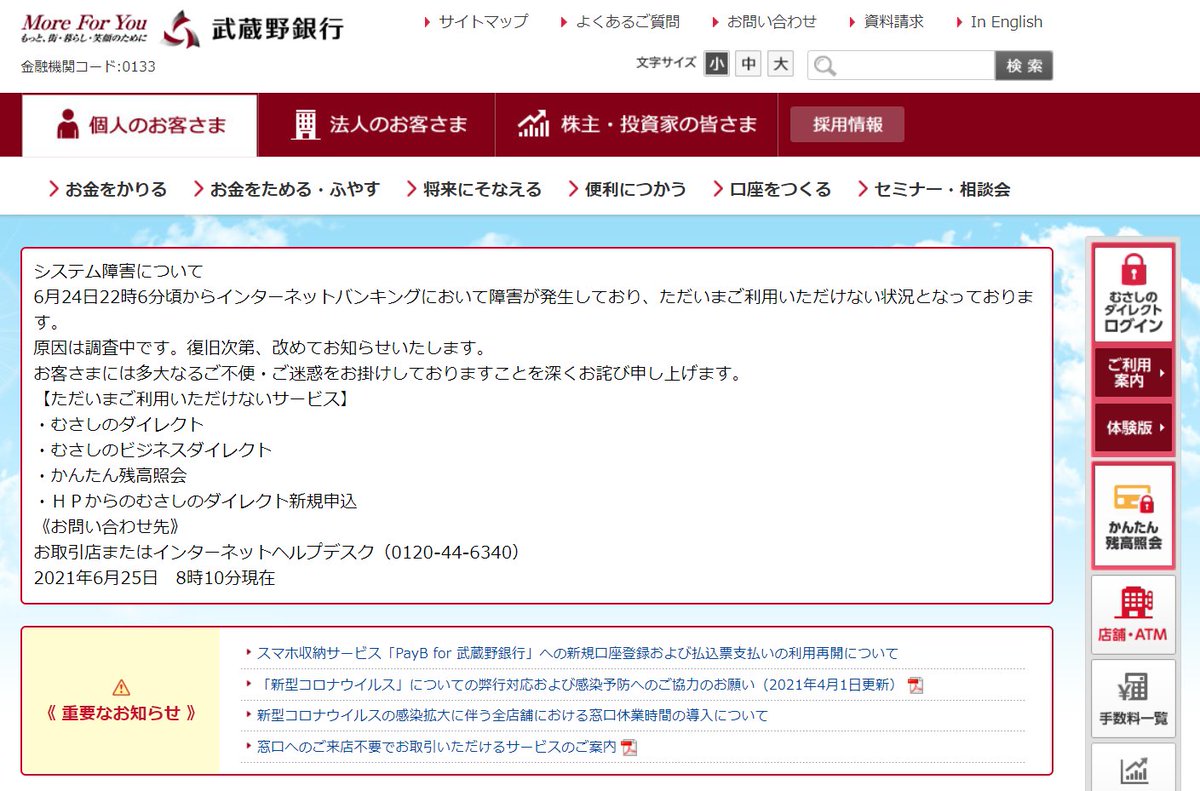
Task: Set text size to 中
Action: (x=748, y=64)
